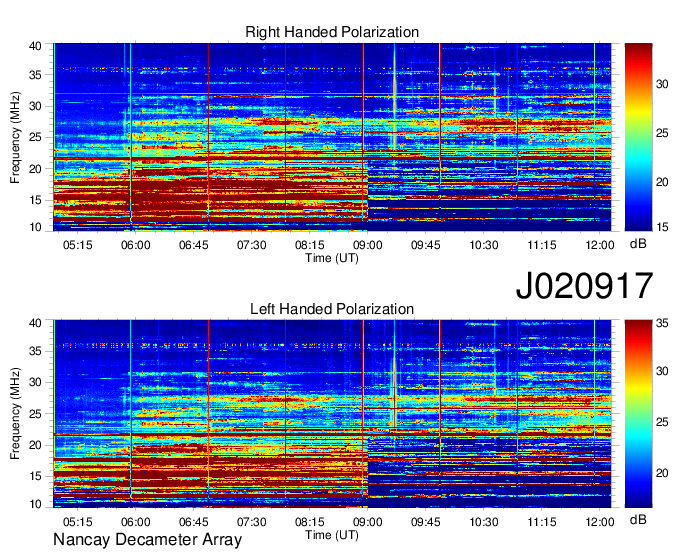This screenshot has height=552, width=680.
Task: Click 06:00 tick under left-handed plot
Action: click(x=135, y=522)
